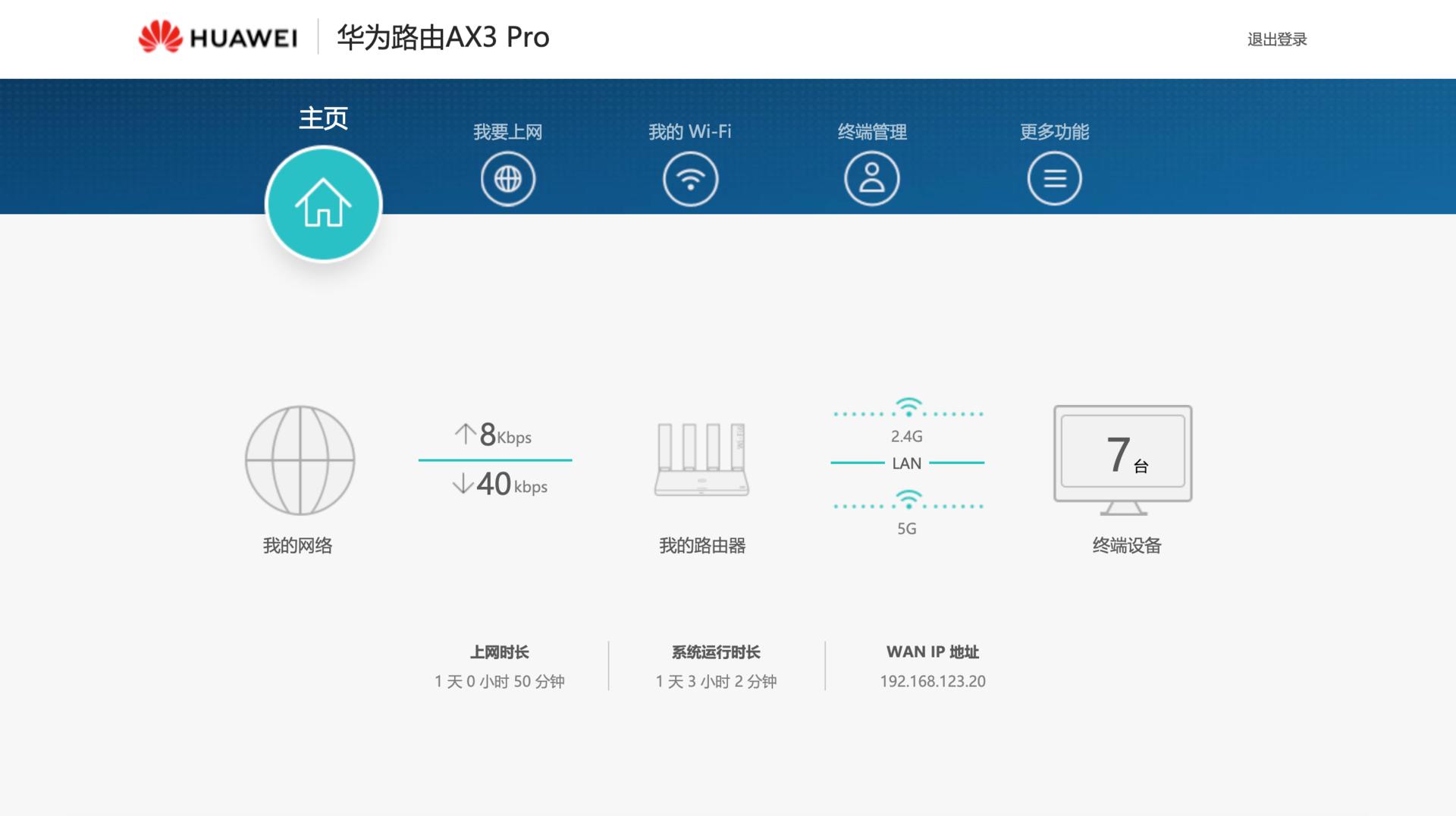This screenshot has height=816, width=1456.
Task: Open 我的 Wi-Fi settings icon
Action: point(689,177)
